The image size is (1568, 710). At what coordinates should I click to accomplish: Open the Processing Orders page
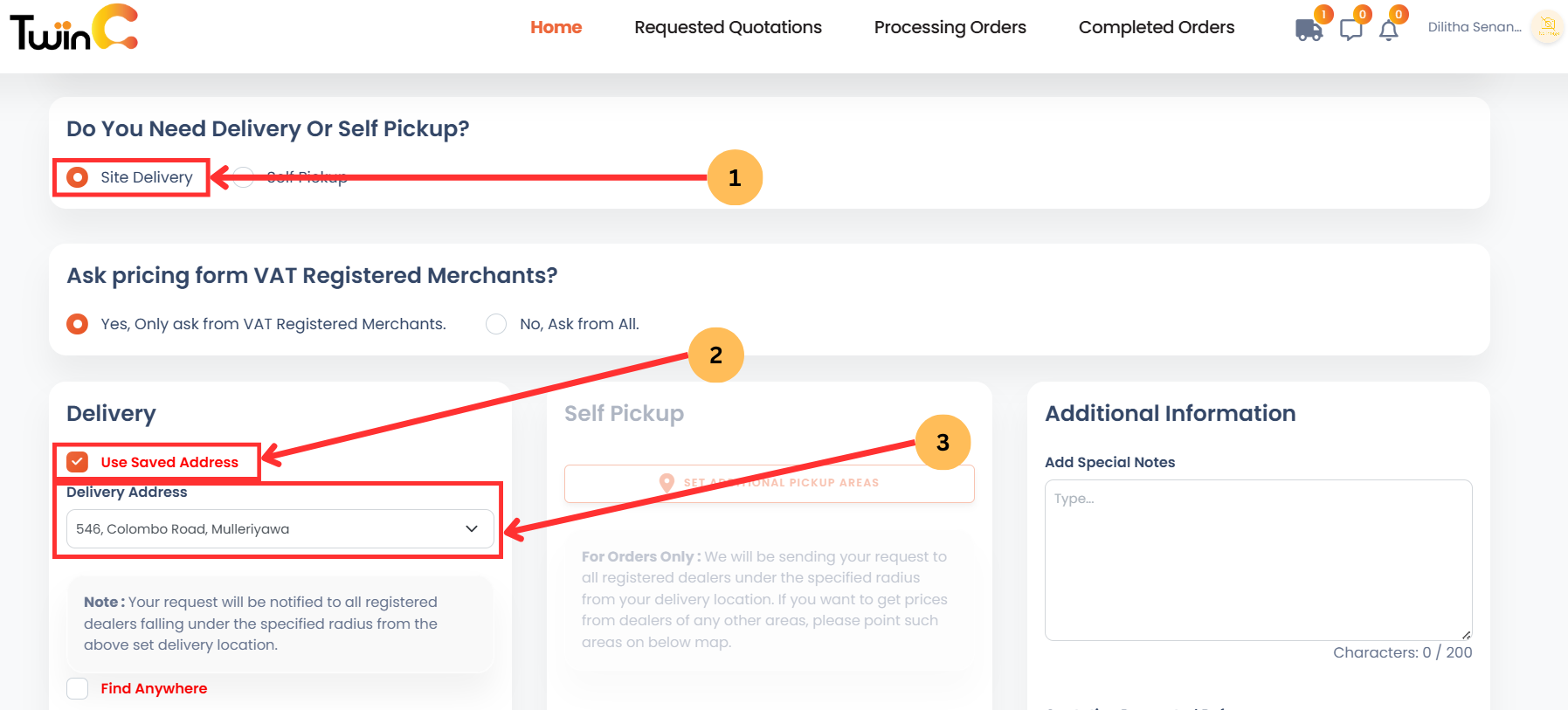[x=950, y=27]
